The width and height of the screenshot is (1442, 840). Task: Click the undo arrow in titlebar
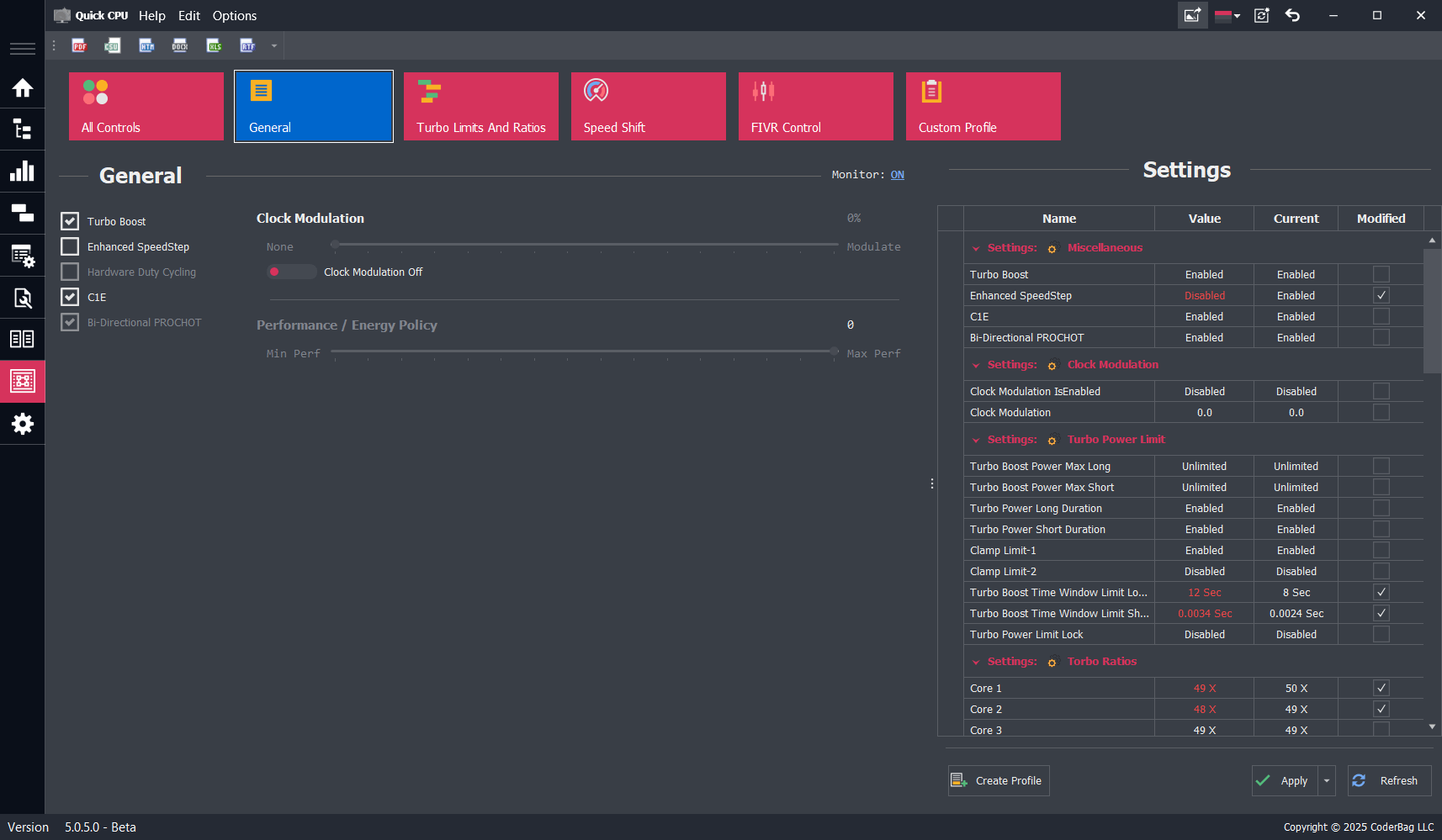coord(1293,15)
